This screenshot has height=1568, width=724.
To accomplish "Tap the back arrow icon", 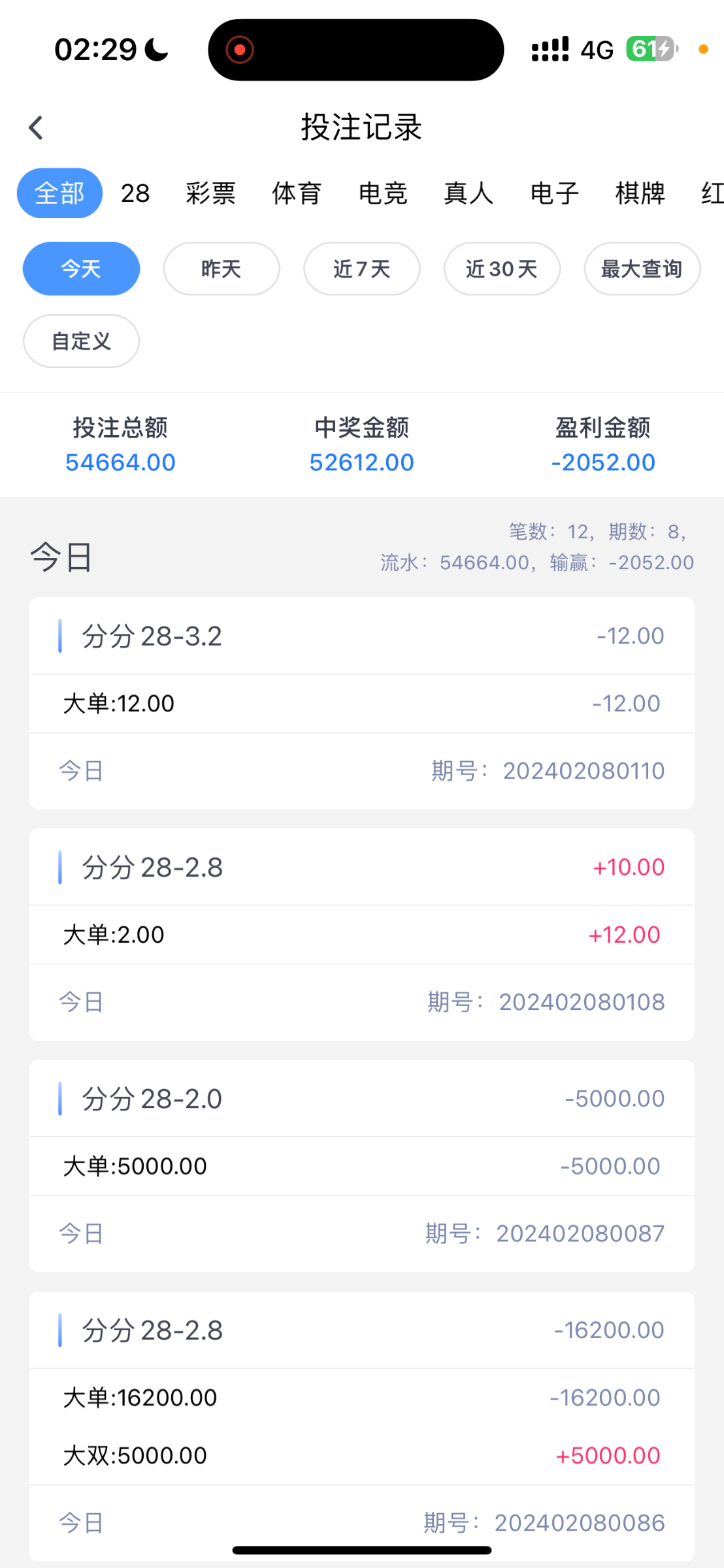I will tap(36, 128).
